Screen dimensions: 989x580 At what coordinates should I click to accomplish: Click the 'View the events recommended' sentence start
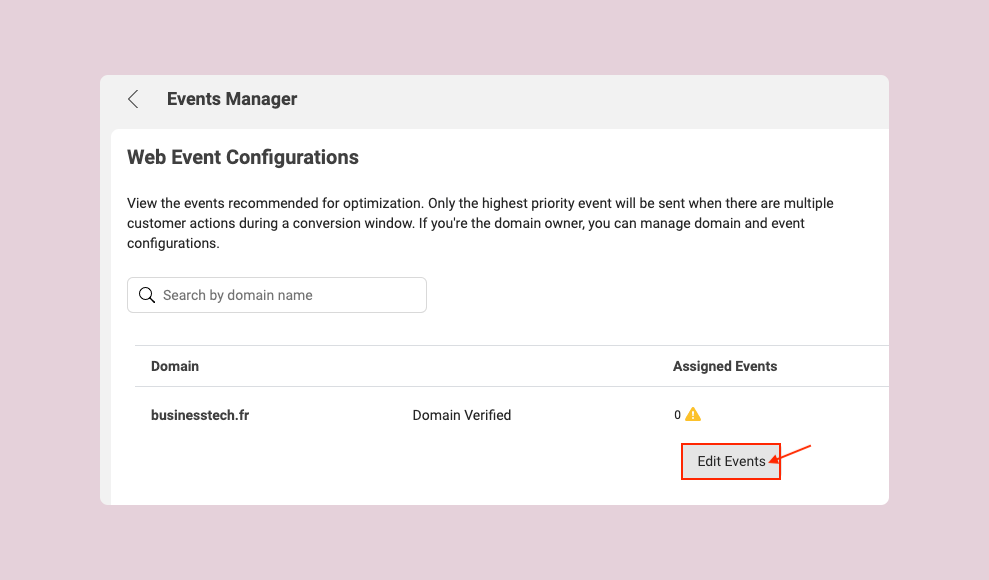(x=232, y=203)
